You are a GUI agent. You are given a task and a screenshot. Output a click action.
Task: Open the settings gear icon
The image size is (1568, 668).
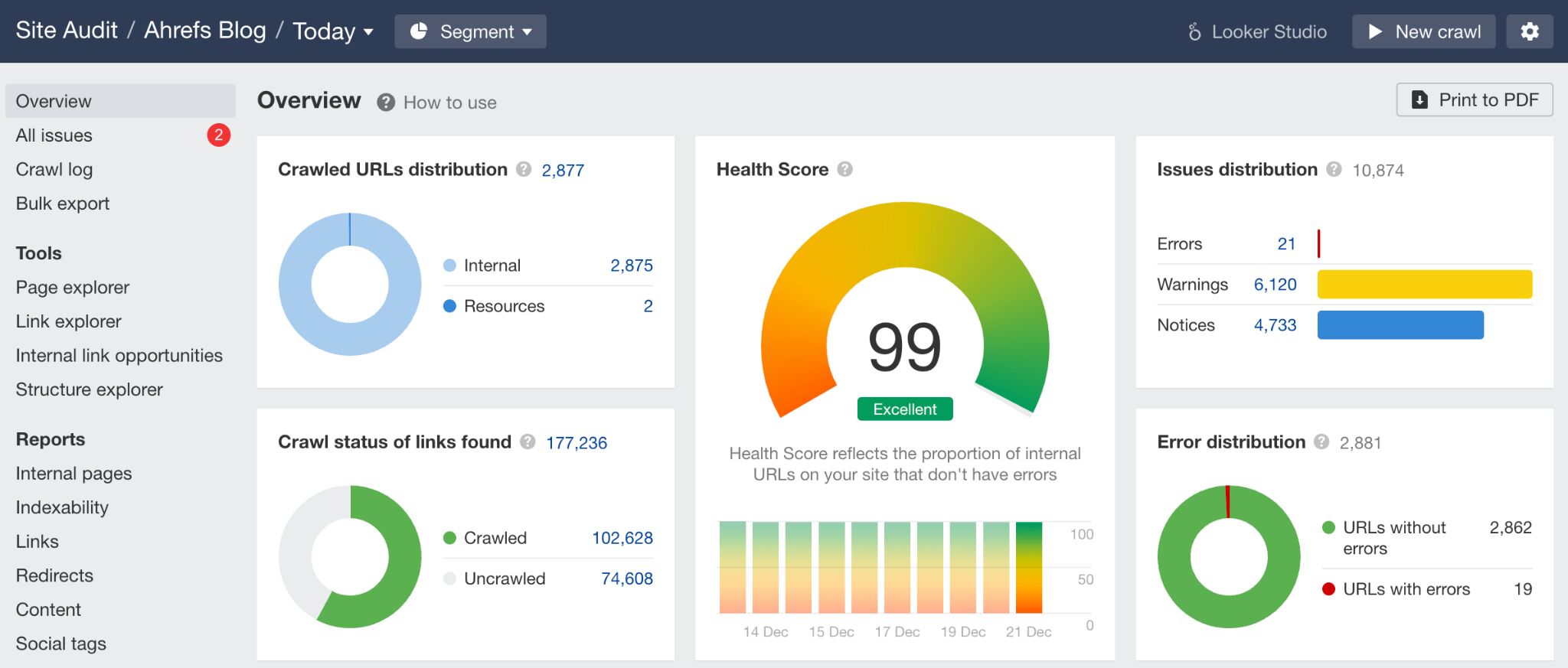(x=1529, y=31)
